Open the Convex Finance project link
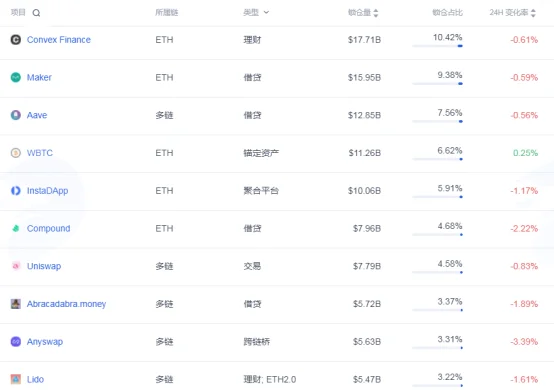Screen dimensions: 554x390 (x=59, y=40)
